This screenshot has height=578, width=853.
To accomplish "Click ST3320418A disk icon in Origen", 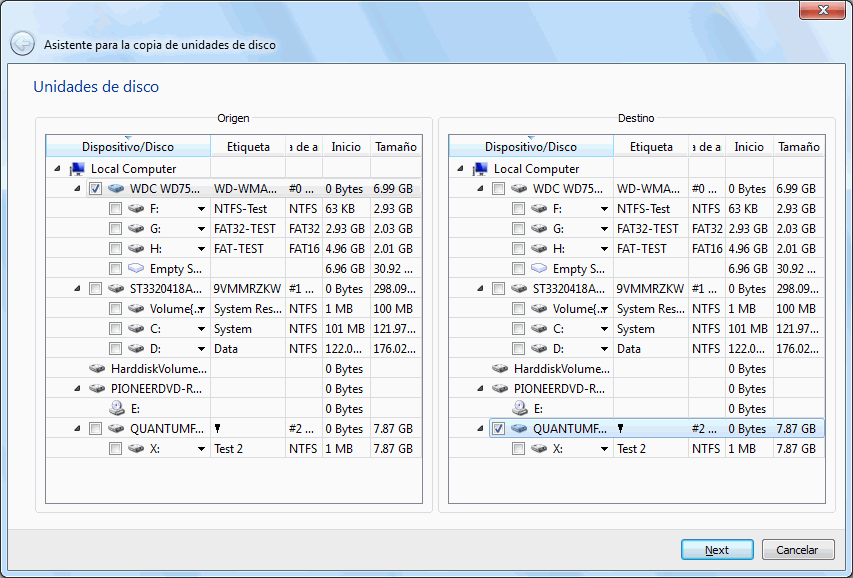I will (116, 288).
